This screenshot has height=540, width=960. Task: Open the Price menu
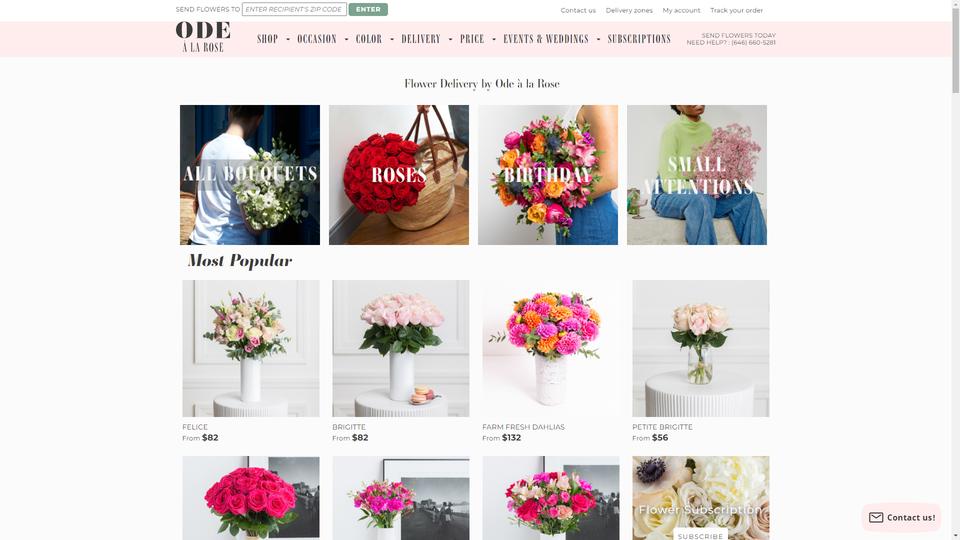click(472, 39)
